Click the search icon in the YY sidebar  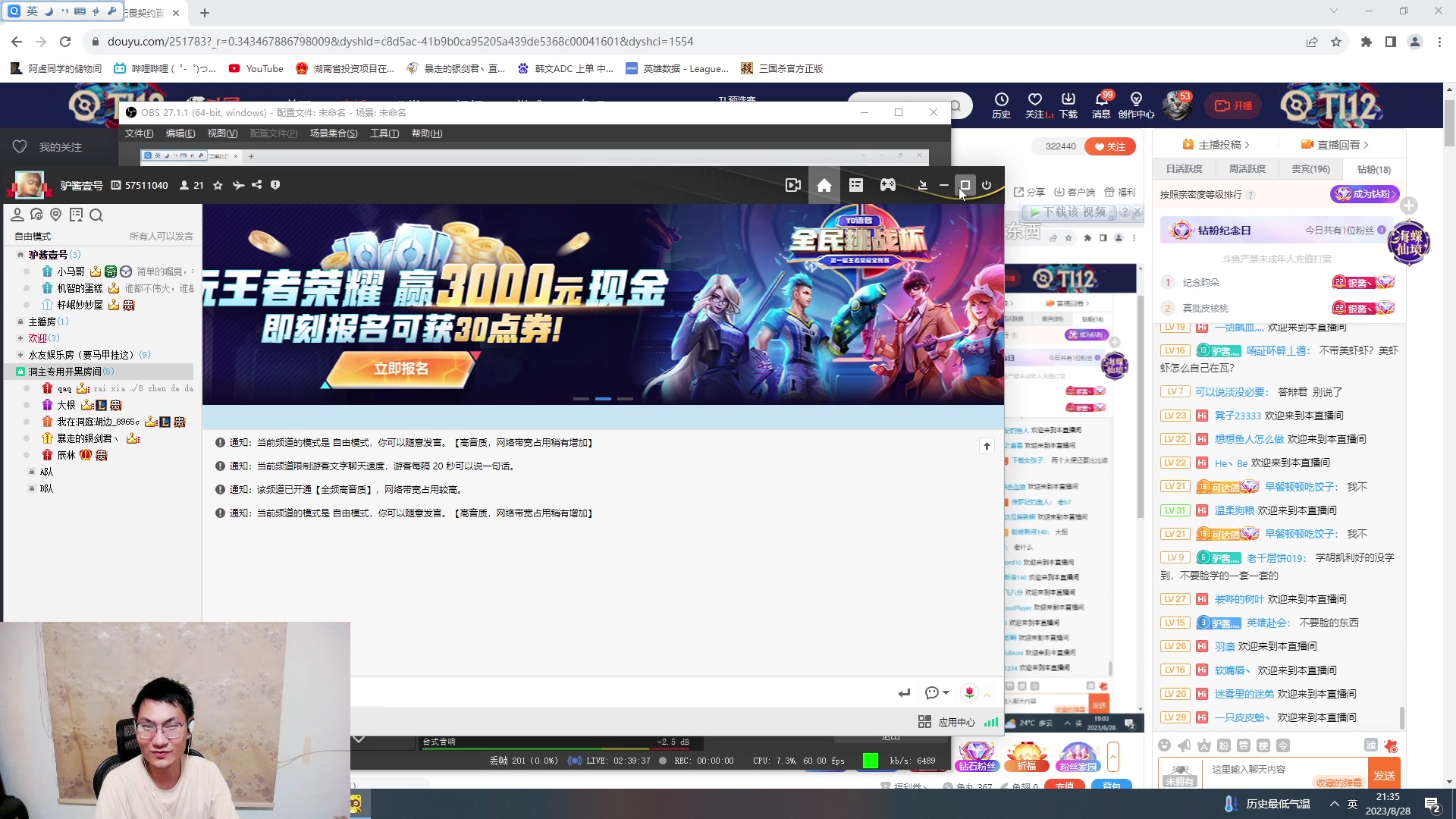96,215
